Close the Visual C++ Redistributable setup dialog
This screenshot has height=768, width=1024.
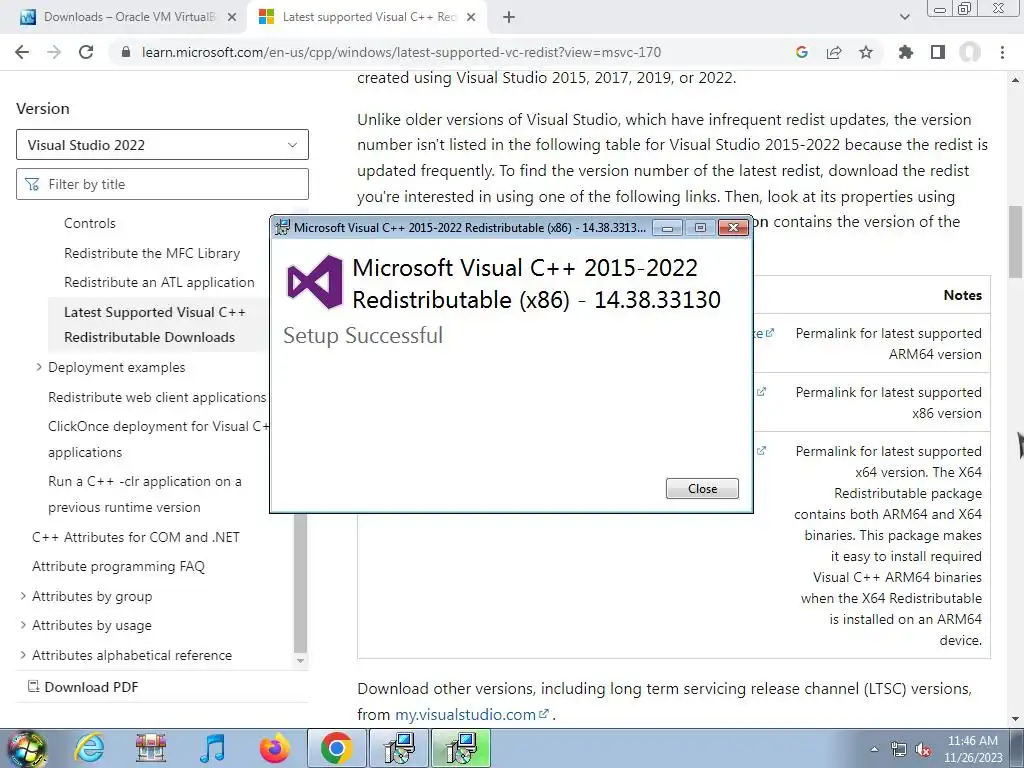(x=702, y=488)
